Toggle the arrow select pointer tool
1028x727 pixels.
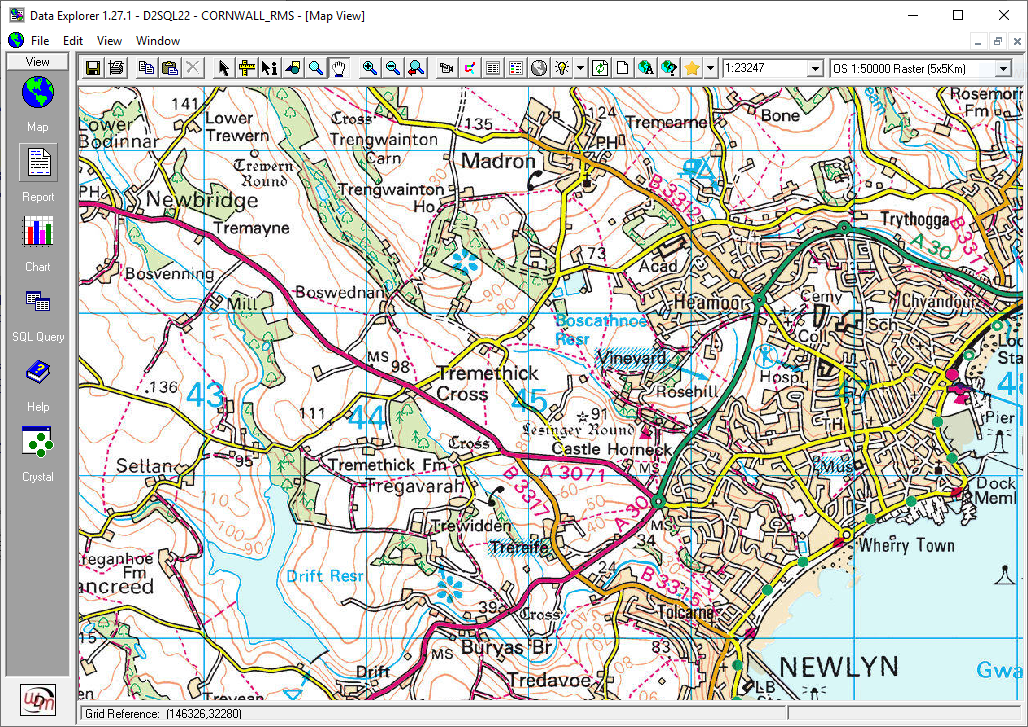click(223, 68)
